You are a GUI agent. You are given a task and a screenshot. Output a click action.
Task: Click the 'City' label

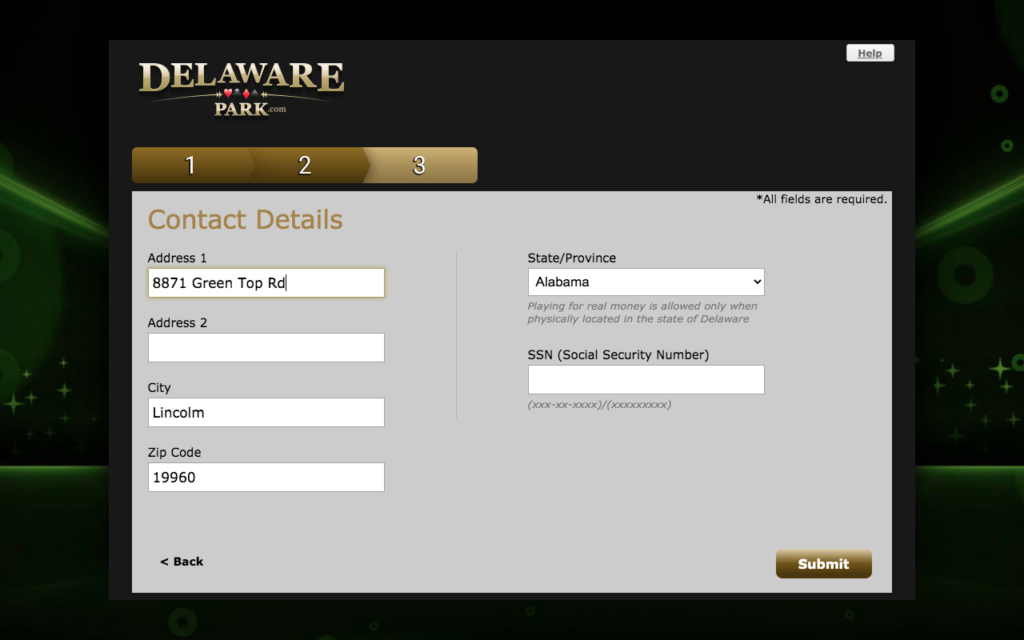159,388
